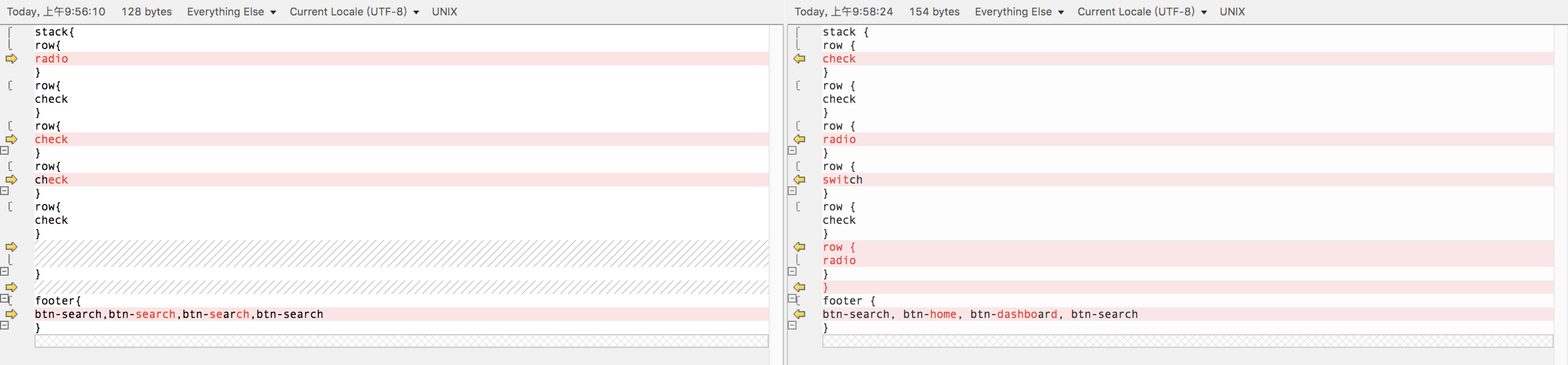This screenshot has width=1568, height=365.
Task: Click left arrow beside red closing brace in right pane
Action: click(x=799, y=287)
